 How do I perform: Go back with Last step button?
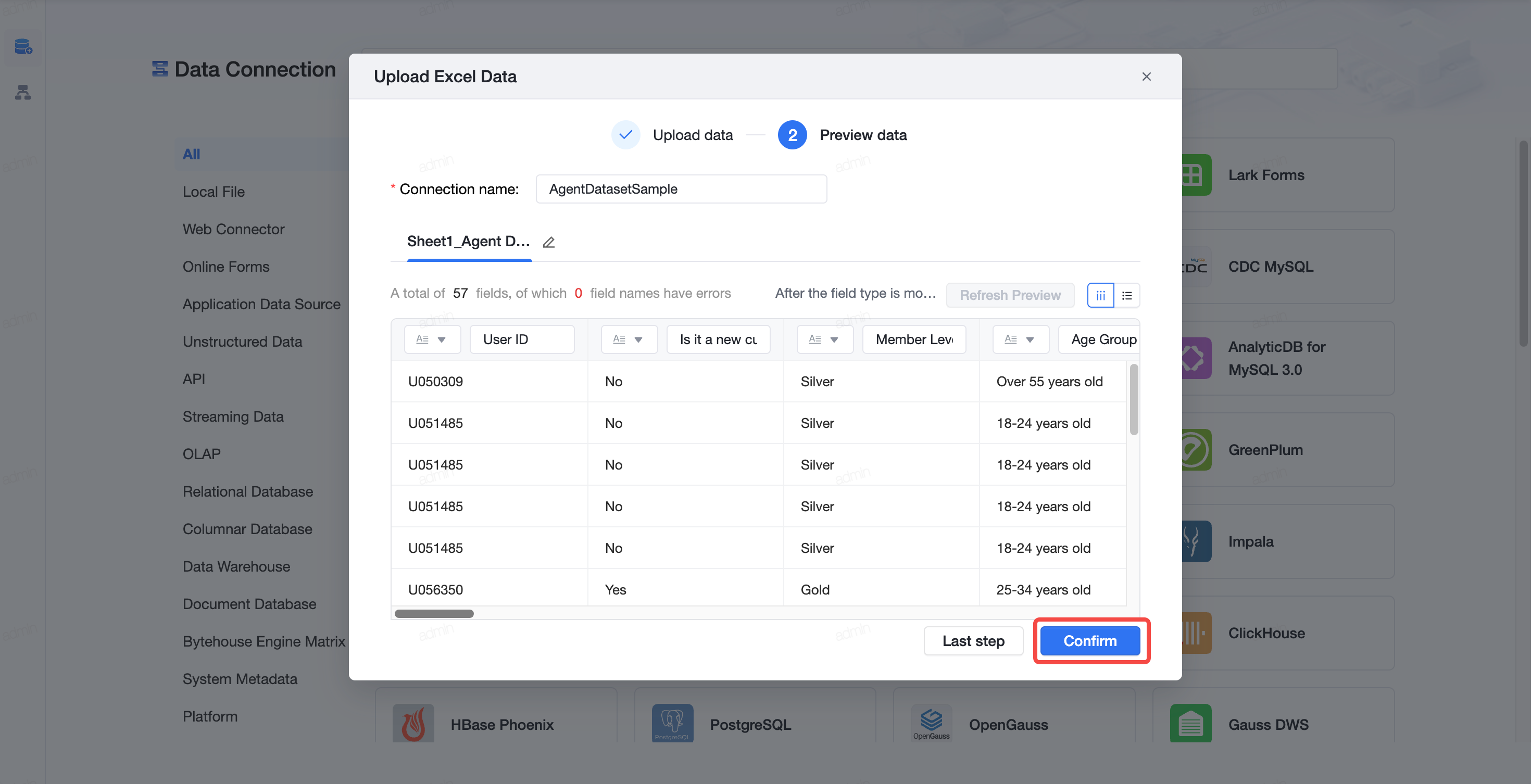tap(973, 641)
